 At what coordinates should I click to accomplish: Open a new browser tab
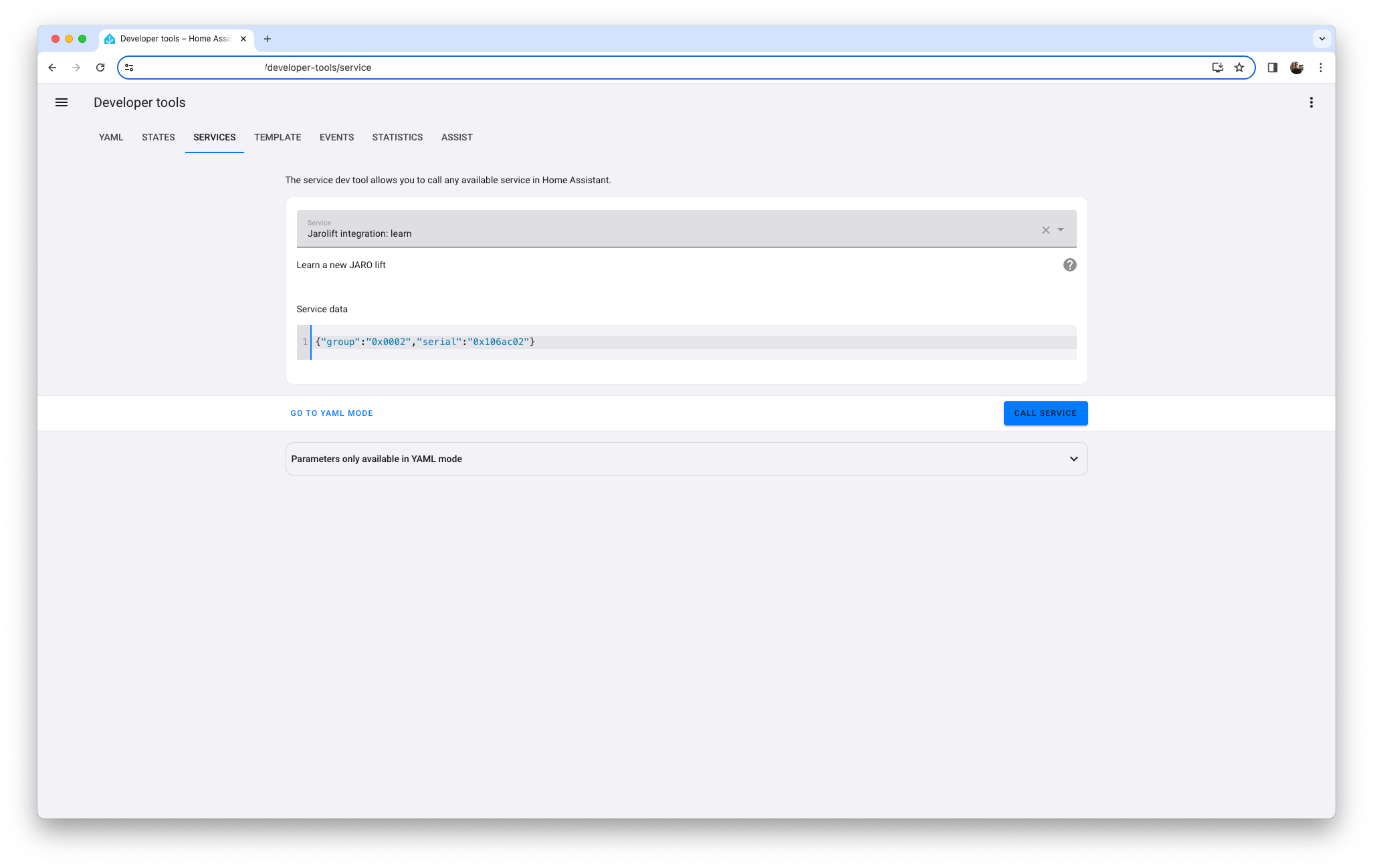click(268, 39)
